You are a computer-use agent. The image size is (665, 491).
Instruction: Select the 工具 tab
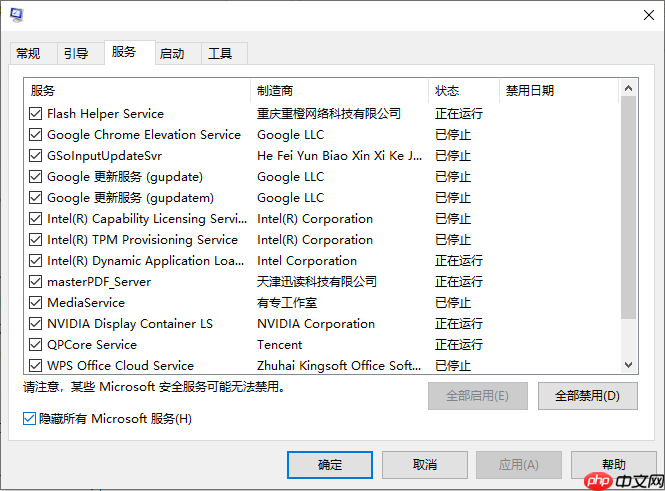tap(220, 54)
